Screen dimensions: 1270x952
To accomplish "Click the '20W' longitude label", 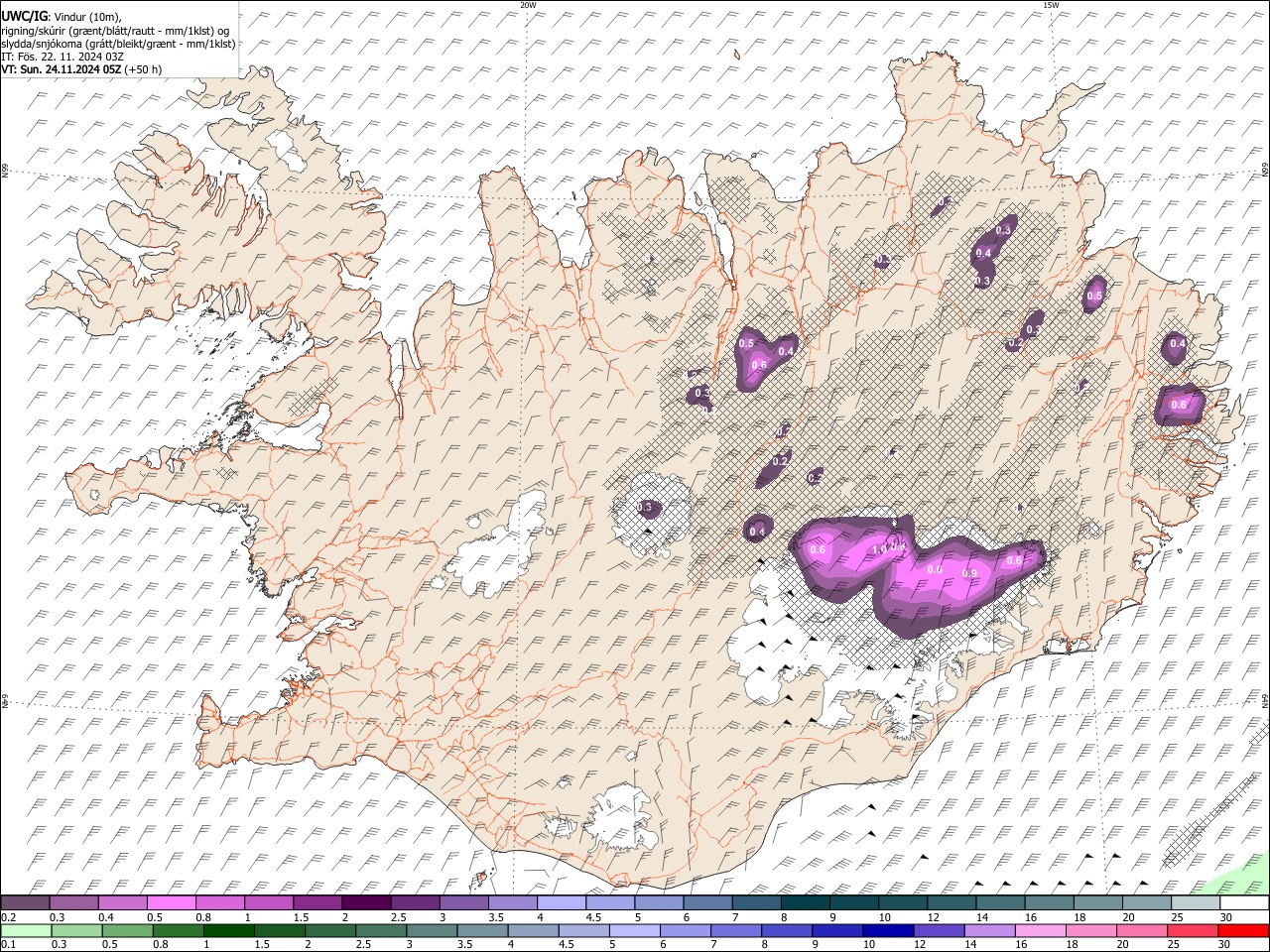I will 528,4.
